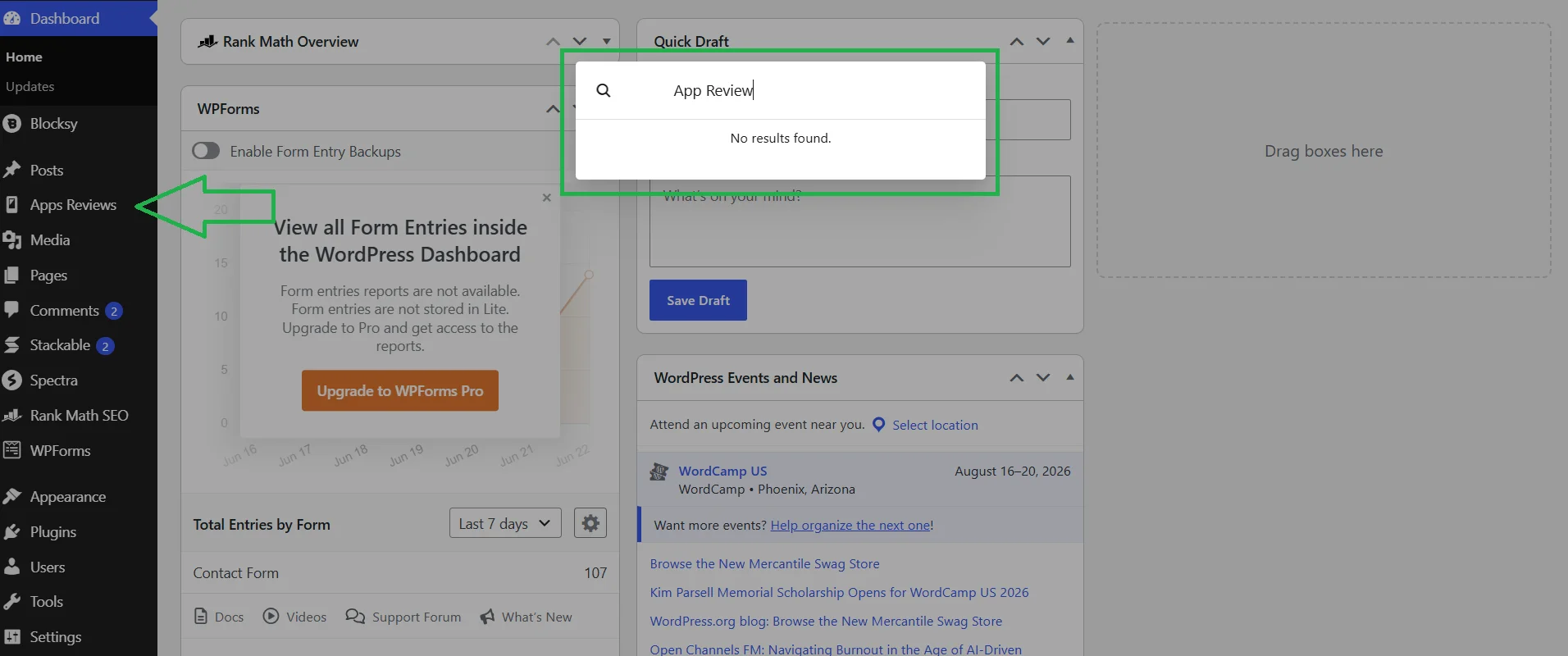Click the search magnifier icon

click(x=604, y=90)
